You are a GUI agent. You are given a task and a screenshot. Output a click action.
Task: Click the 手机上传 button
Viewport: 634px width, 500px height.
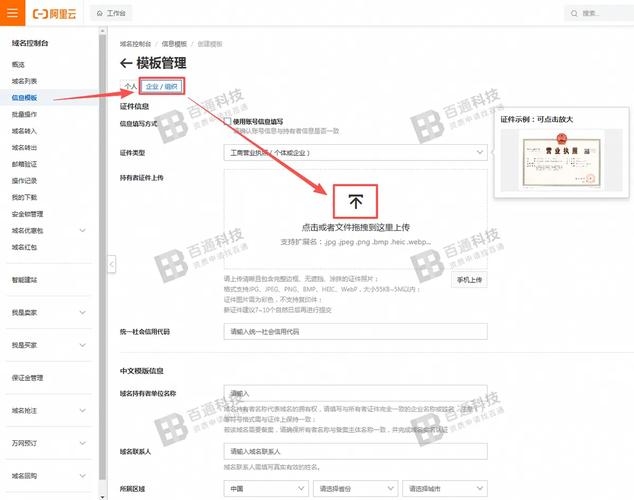(x=469, y=280)
